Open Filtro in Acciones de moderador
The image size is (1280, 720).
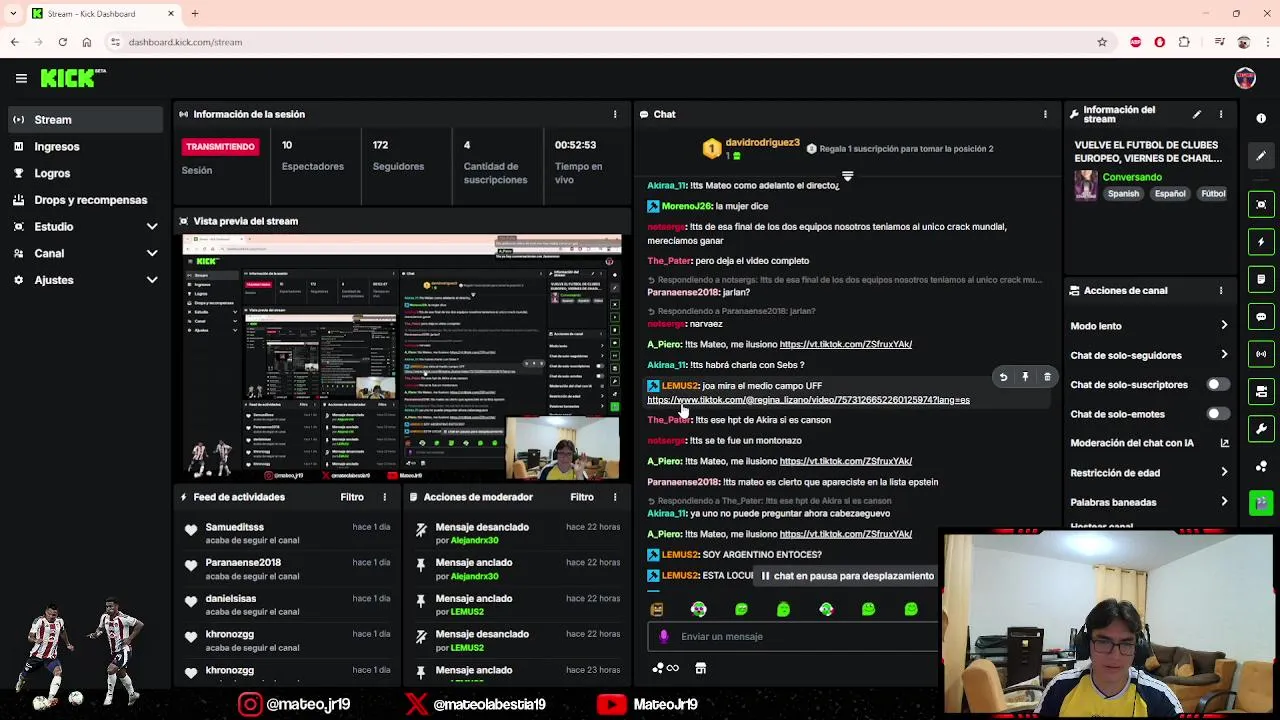[x=582, y=497]
